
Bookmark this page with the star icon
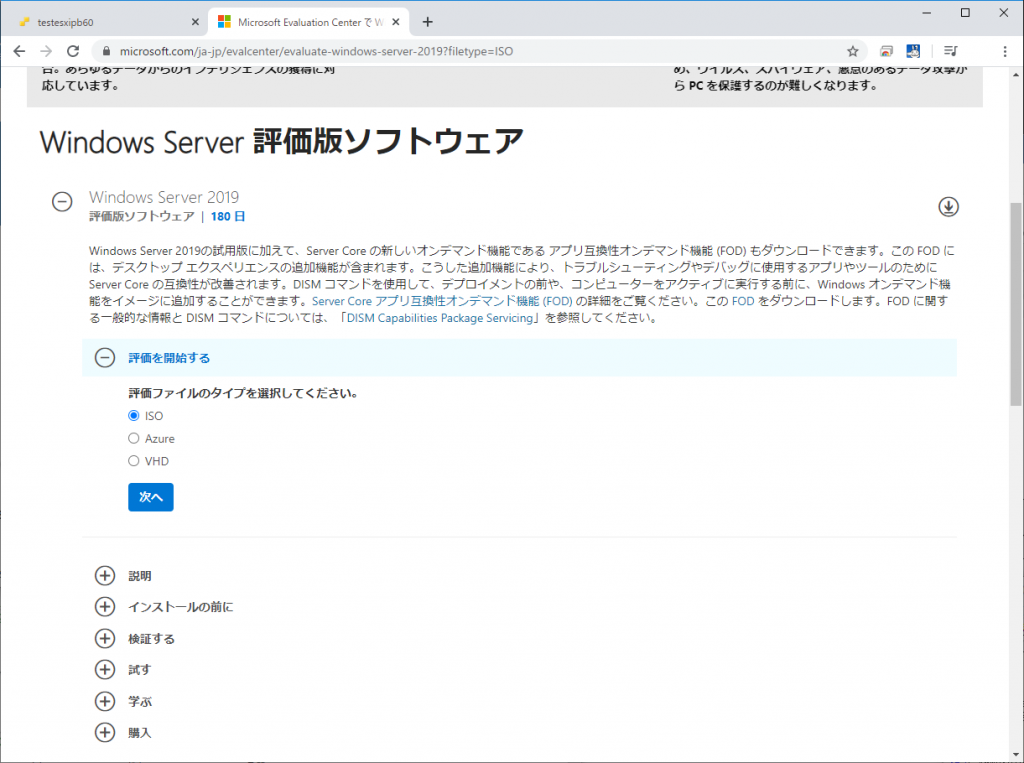[852, 51]
